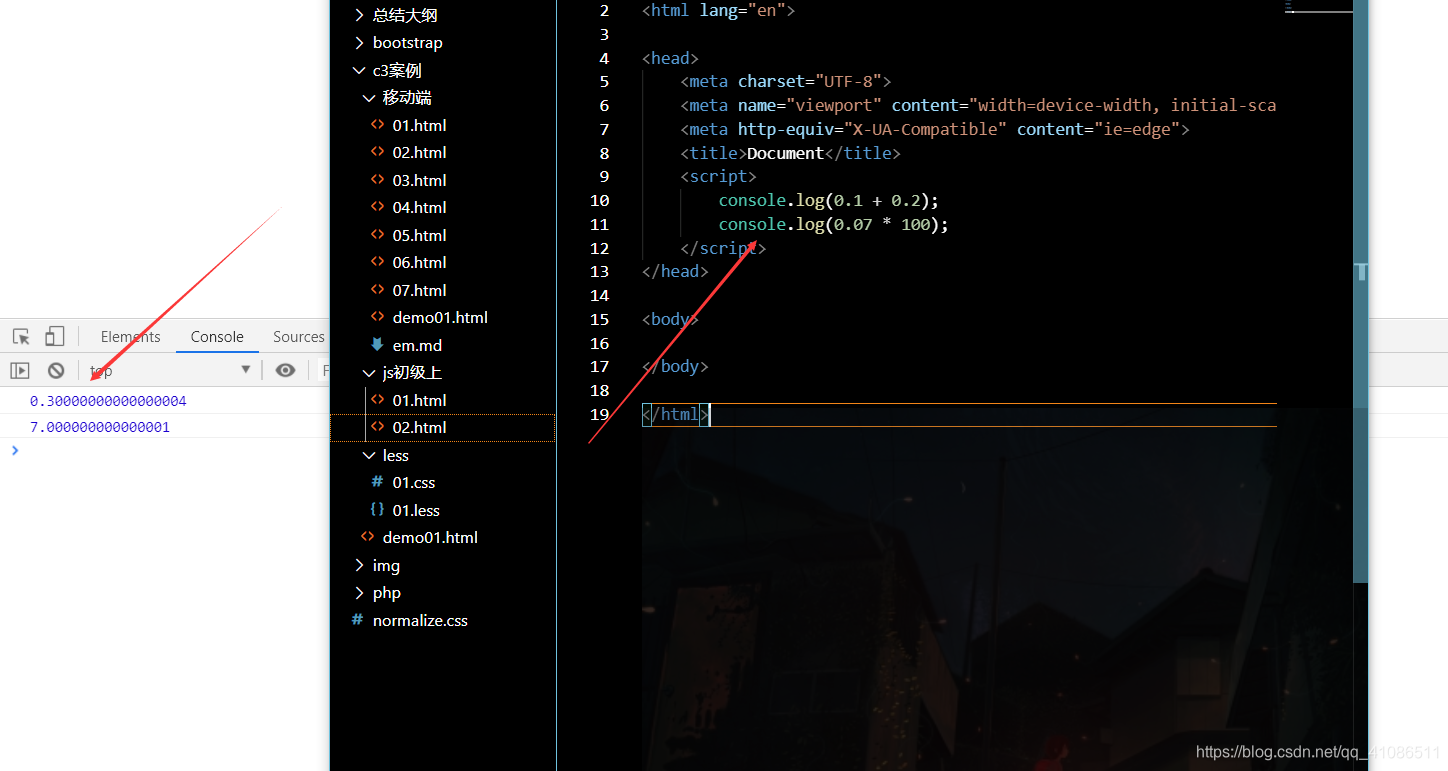Click the opening body tag
Image resolution: width=1448 pixels, height=771 pixels.
(x=670, y=319)
